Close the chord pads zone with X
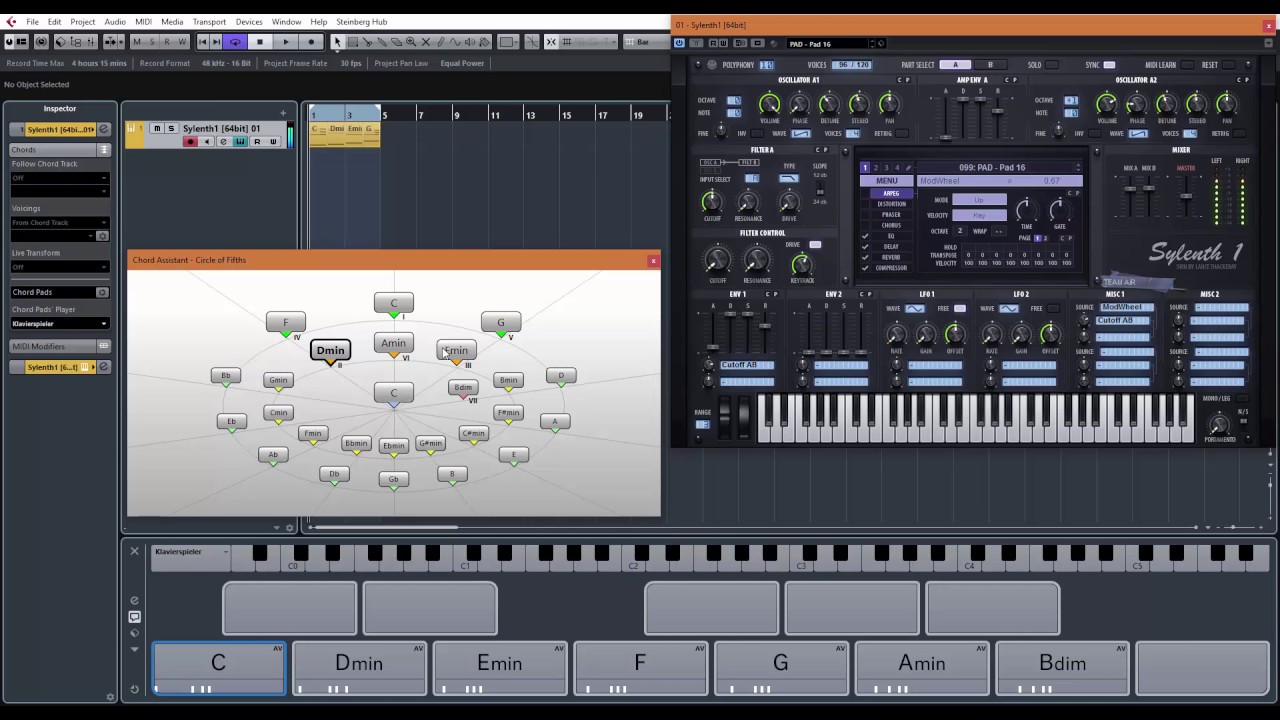1280x720 pixels. tap(134, 551)
